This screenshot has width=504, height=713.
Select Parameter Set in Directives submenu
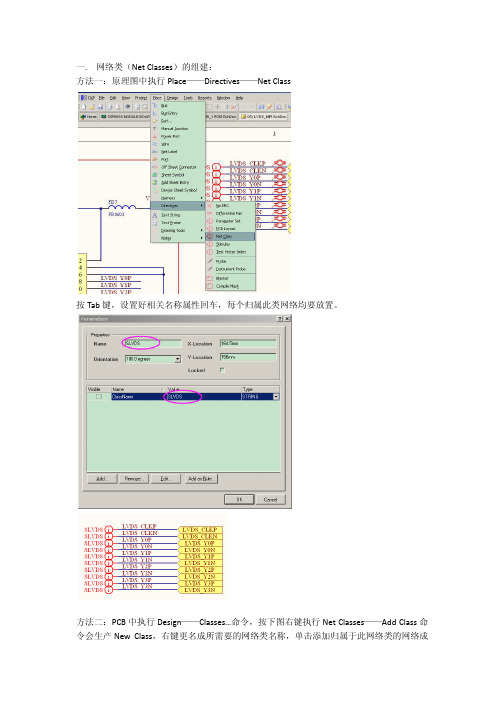(230, 221)
